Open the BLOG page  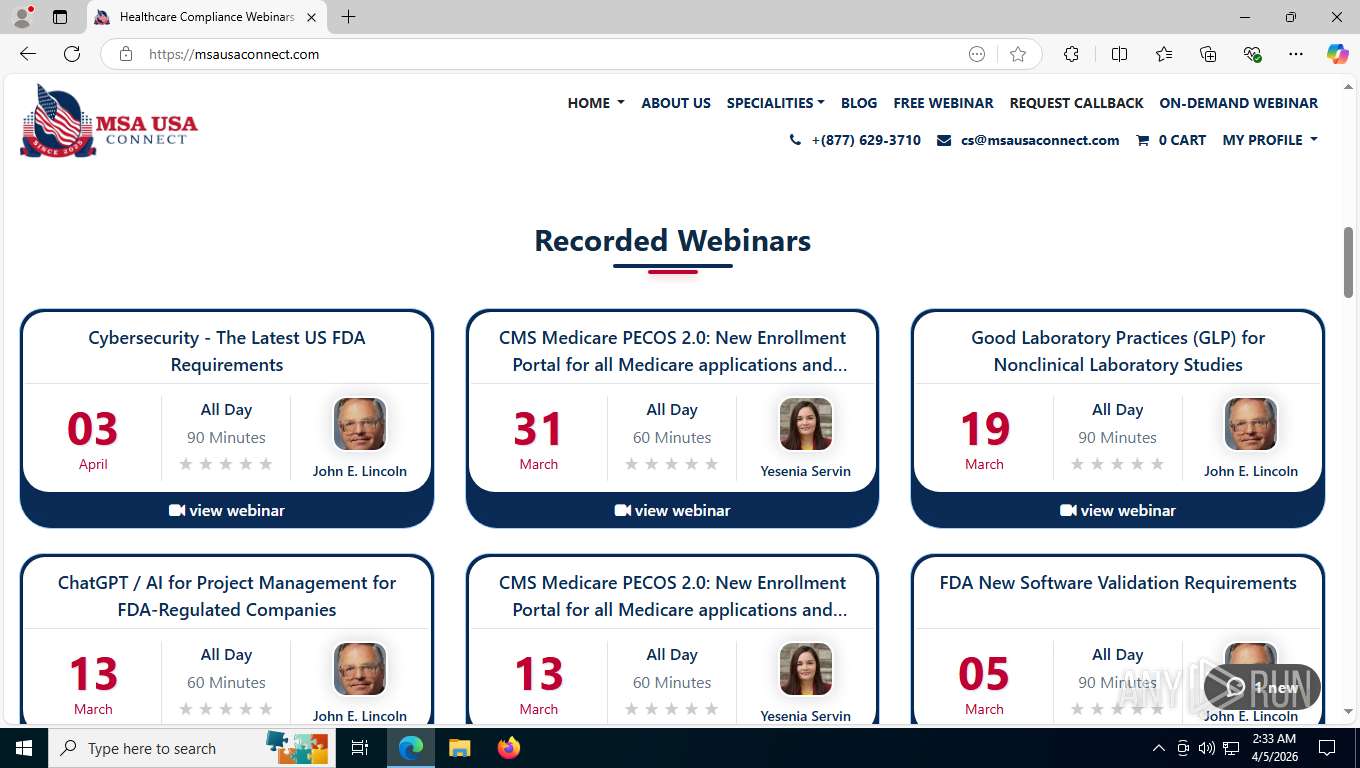click(859, 103)
